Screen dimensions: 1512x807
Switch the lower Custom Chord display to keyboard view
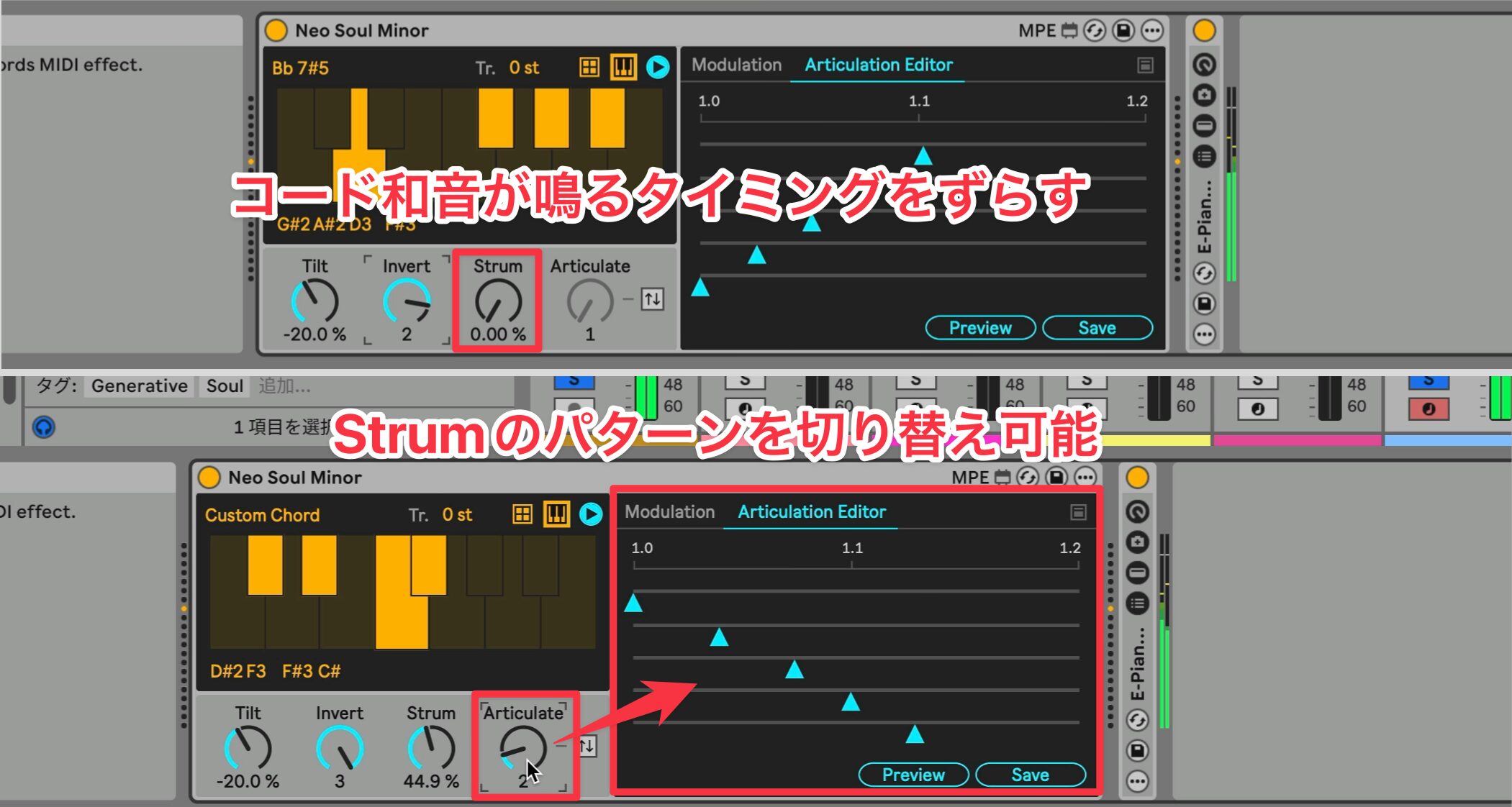[556, 514]
